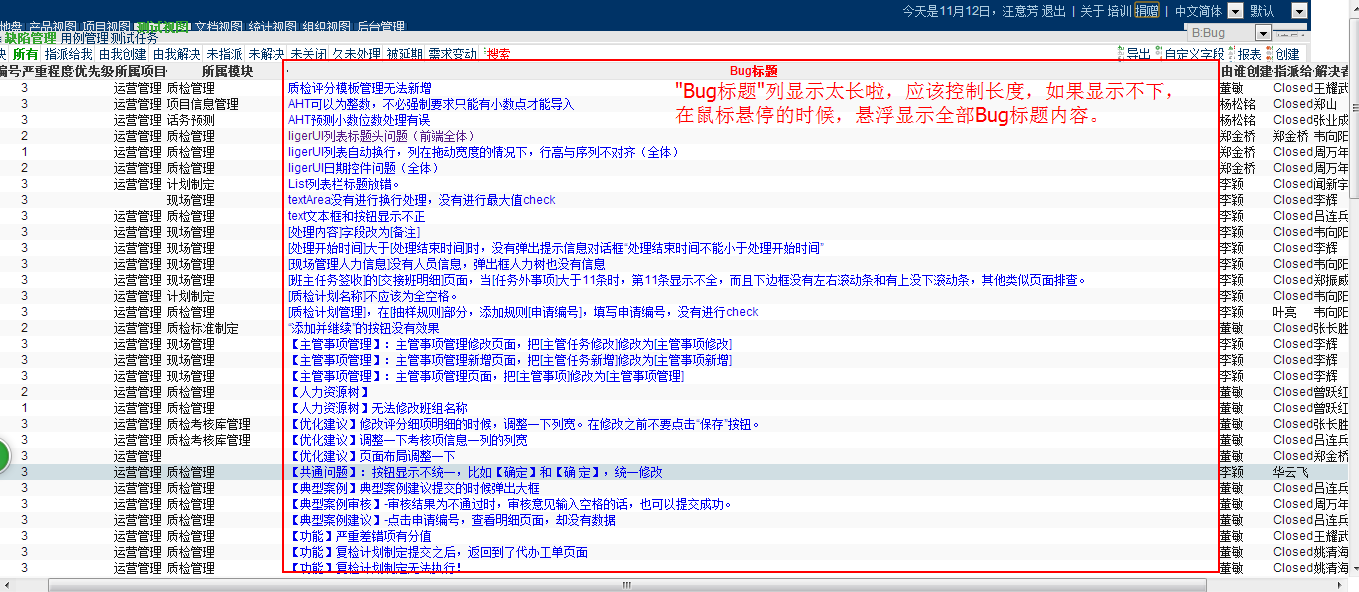The height and width of the screenshot is (592, 1359).
Task: Open 统计视图 tab
Action: [x=272, y=27]
